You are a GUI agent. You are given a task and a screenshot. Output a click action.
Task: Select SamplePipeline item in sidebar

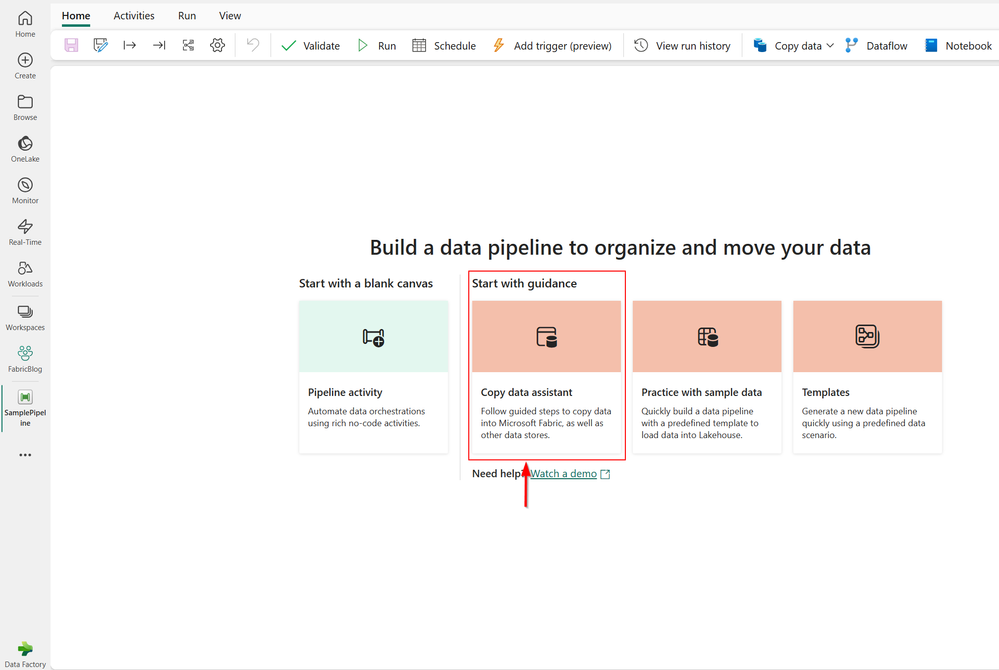pyautogui.click(x=25, y=408)
